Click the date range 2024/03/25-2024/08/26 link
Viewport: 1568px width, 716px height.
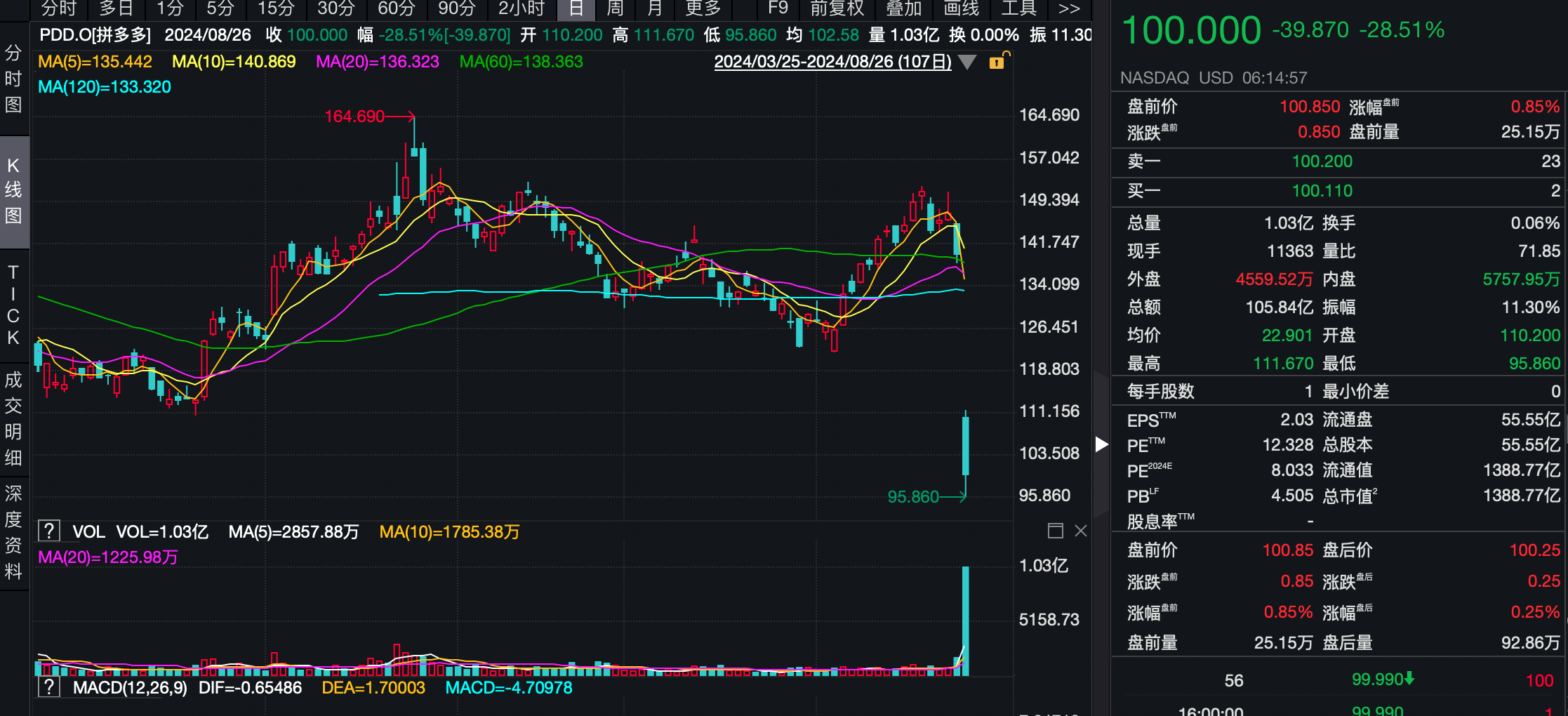(x=832, y=62)
